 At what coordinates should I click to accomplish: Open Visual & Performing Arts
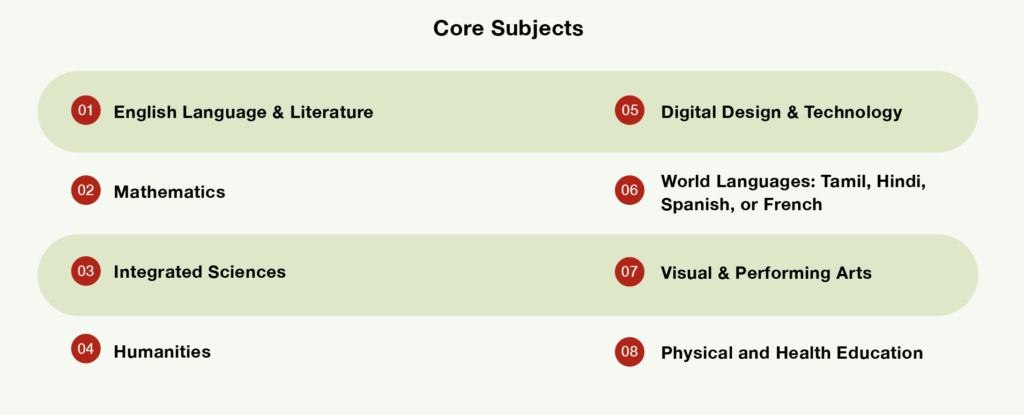(766, 273)
